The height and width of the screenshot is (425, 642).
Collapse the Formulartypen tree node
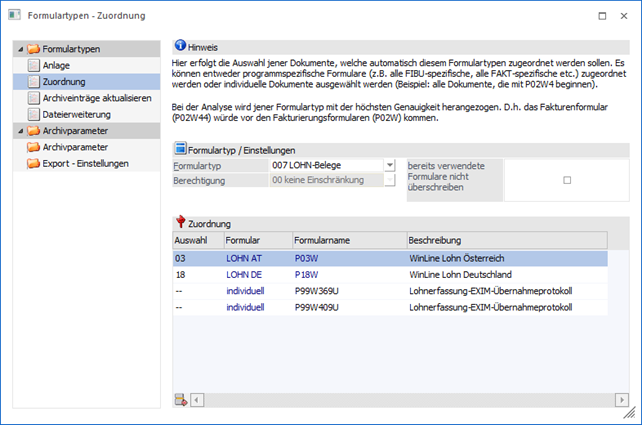click(20, 48)
